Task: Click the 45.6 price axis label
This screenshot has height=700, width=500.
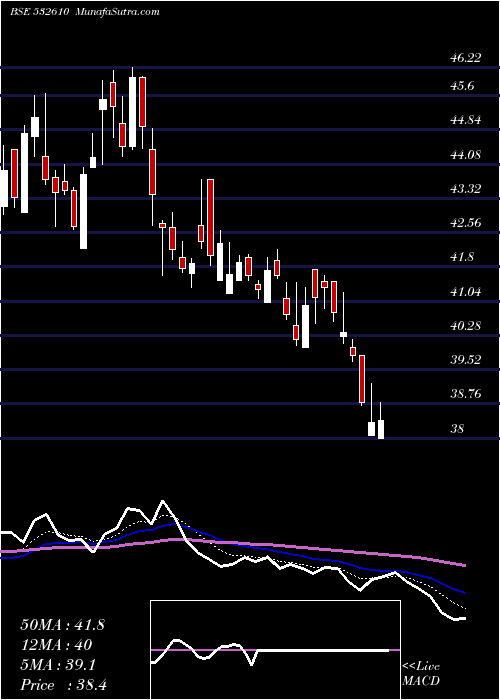Action: click(x=464, y=86)
